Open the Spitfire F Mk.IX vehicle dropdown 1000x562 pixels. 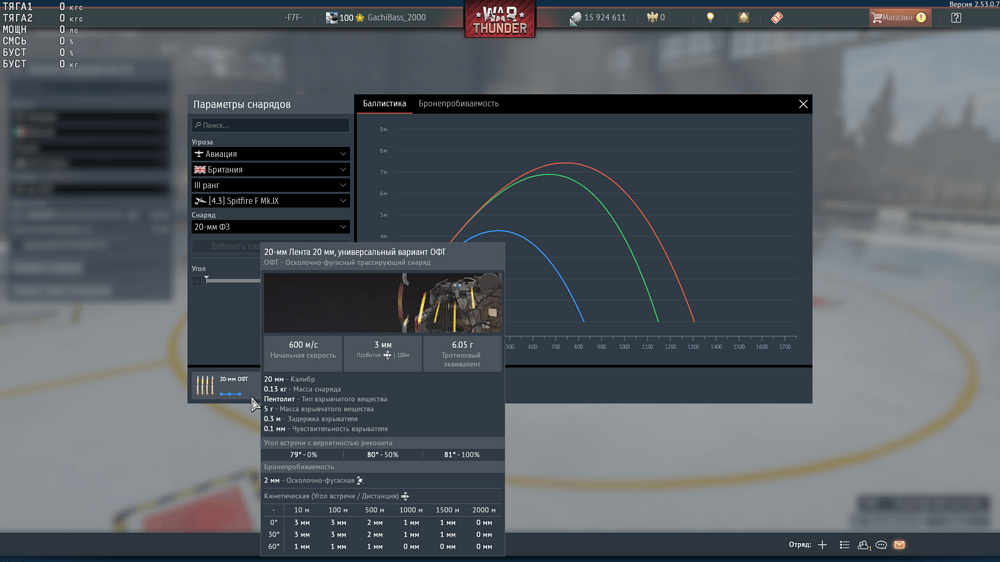coord(270,201)
